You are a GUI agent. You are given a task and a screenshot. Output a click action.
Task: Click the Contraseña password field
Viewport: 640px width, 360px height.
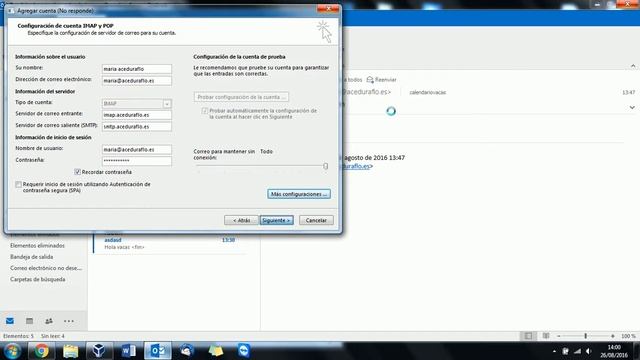tap(137, 161)
